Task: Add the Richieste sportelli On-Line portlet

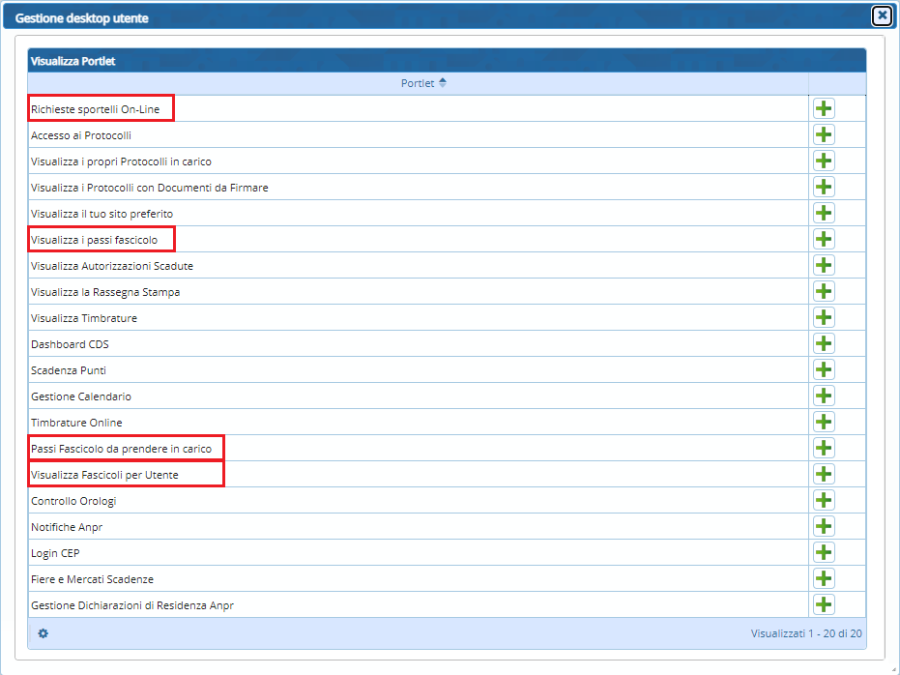Action: tap(823, 109)
